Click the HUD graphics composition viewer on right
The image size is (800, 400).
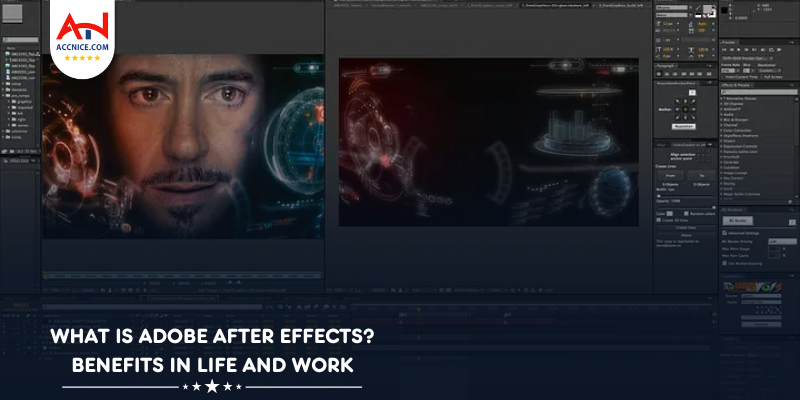point(489,142)
